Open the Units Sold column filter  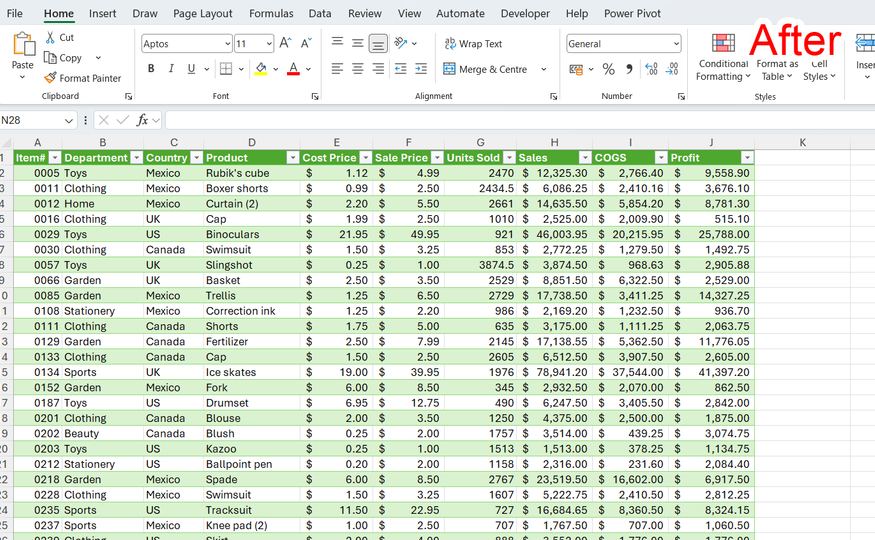click(x=509, y=158)
